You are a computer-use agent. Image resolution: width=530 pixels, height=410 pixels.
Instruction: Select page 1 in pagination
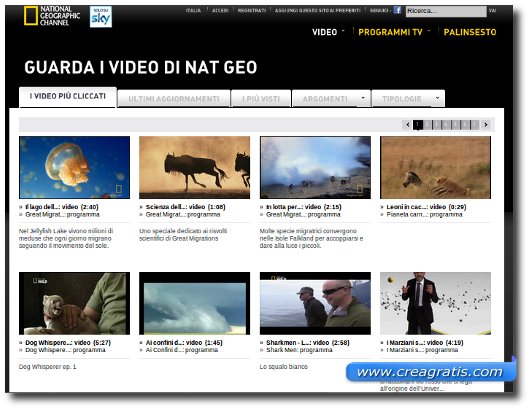tap(418, 125)
